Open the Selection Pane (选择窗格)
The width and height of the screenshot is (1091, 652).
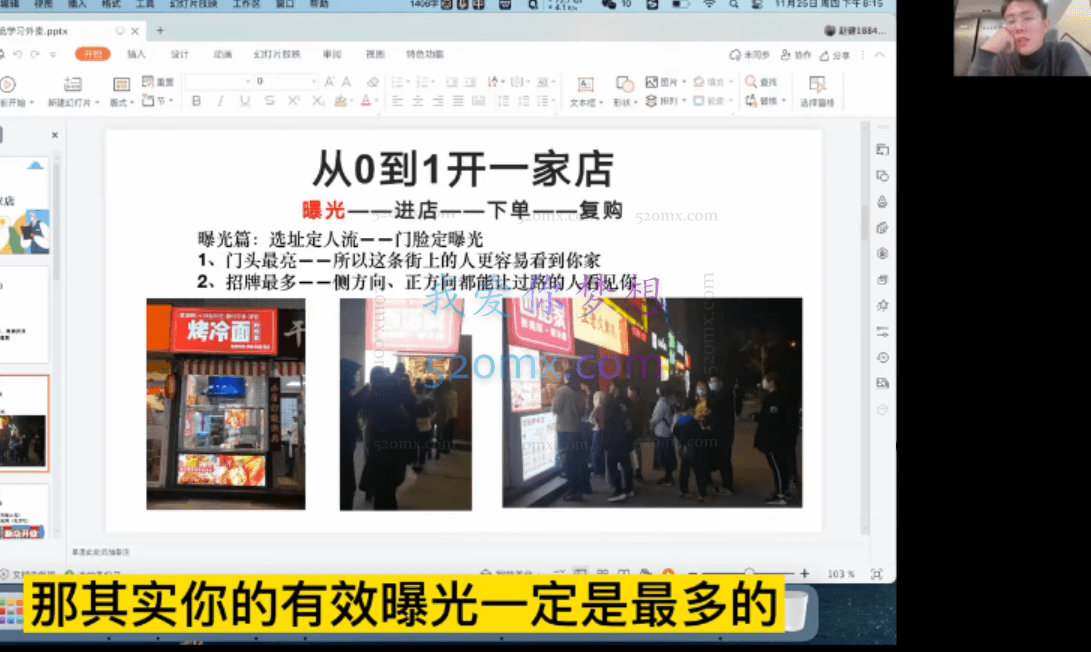pos(818,88)
